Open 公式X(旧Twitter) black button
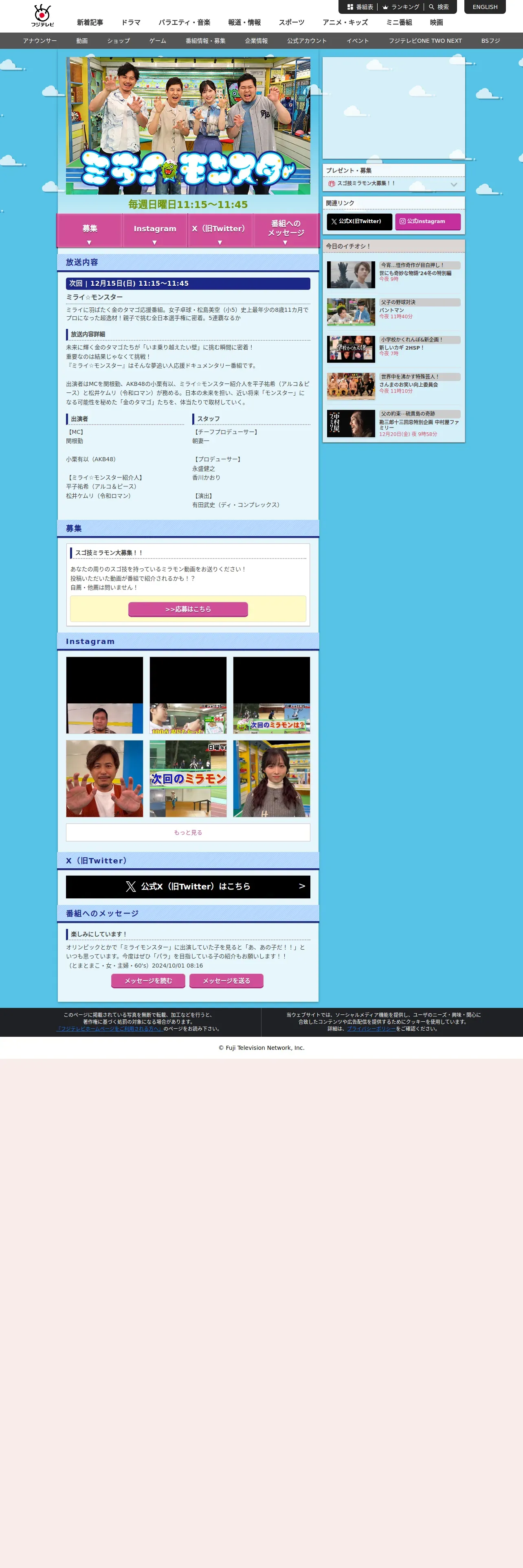 359,221
